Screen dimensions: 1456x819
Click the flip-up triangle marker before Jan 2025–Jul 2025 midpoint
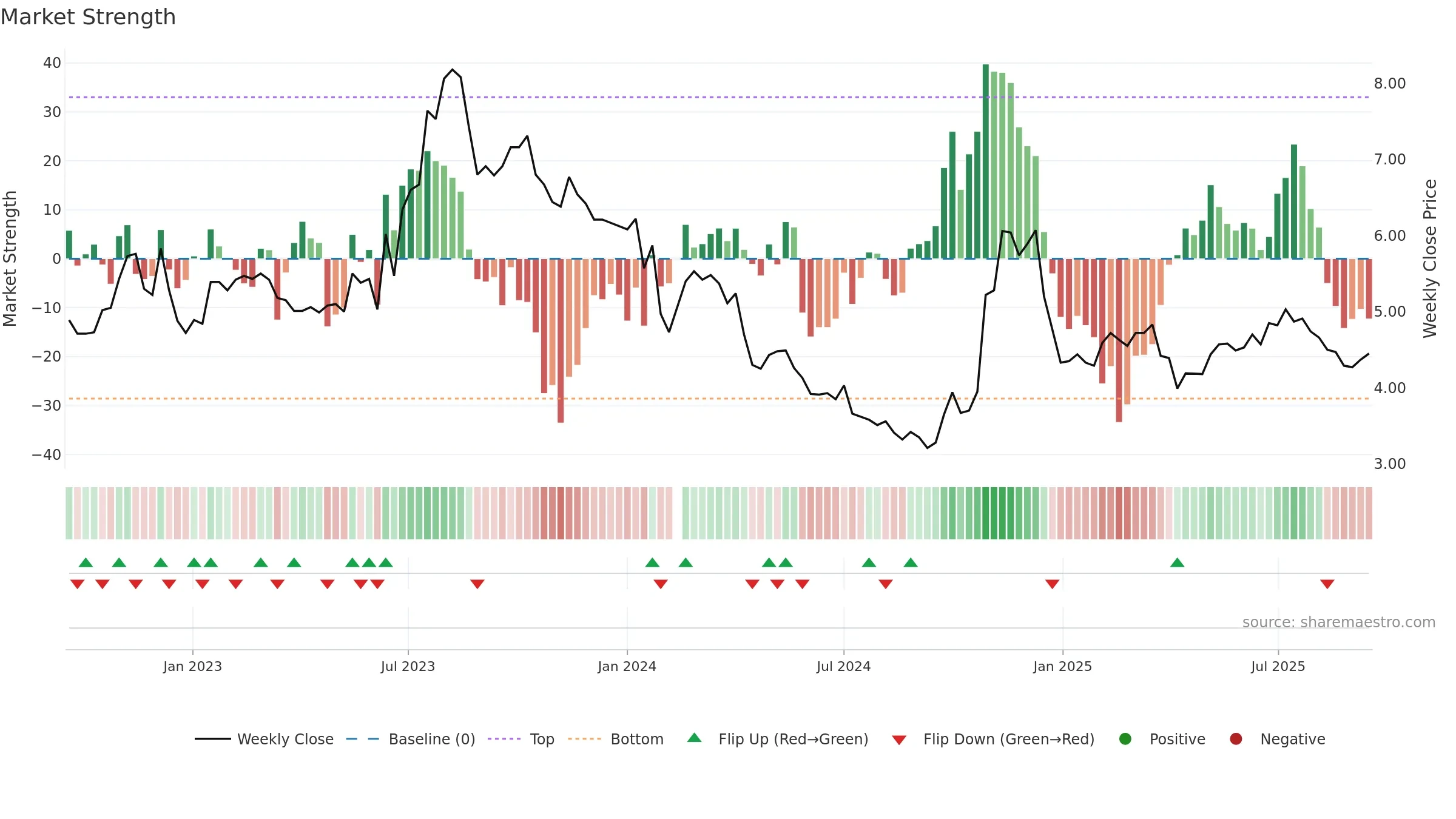(x=1178, y=562)
